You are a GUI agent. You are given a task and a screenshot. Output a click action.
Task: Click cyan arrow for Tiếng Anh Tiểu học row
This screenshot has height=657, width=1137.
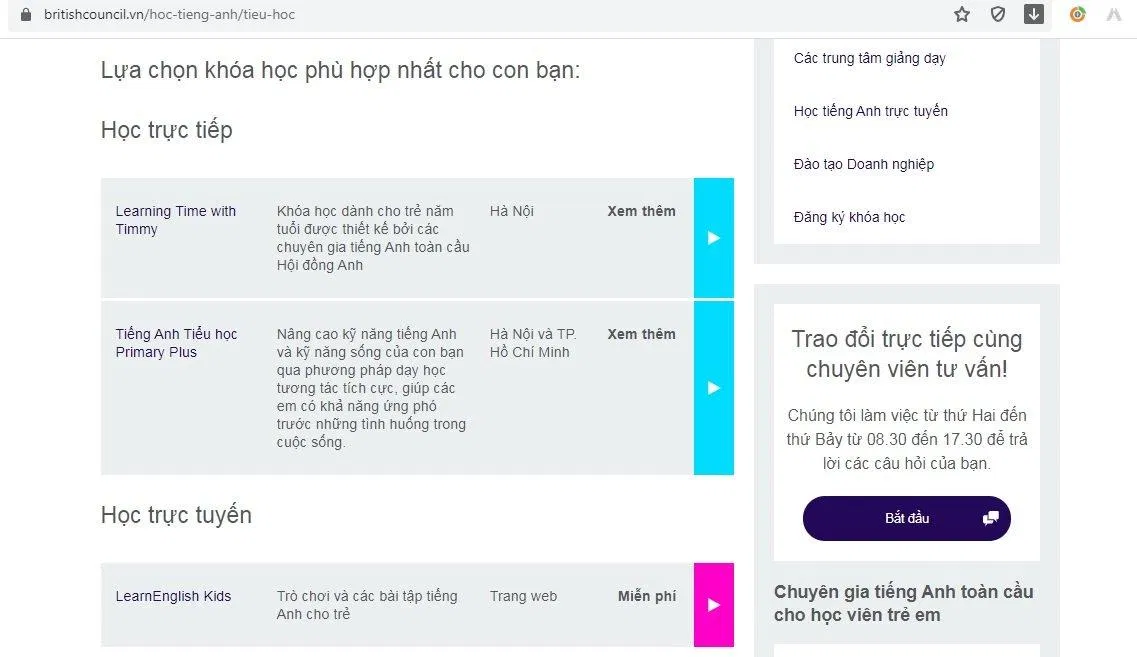(714, 387)
